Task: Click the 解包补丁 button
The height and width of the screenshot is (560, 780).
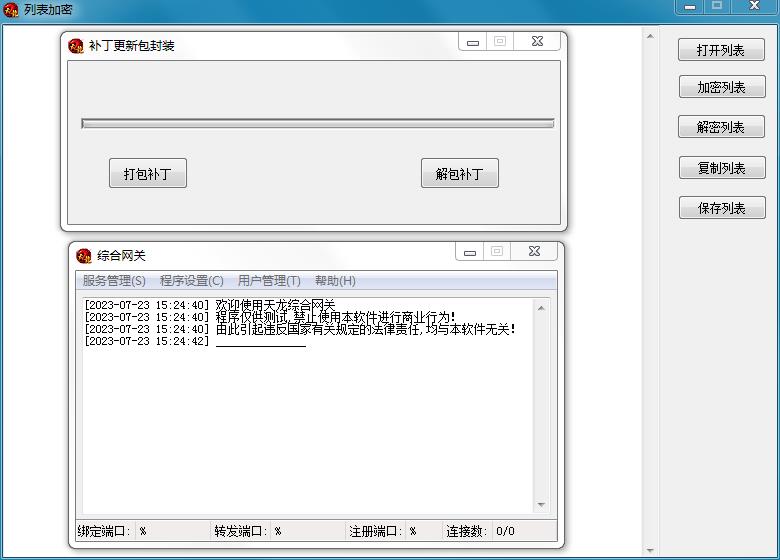Action: (x=459, y=174)
